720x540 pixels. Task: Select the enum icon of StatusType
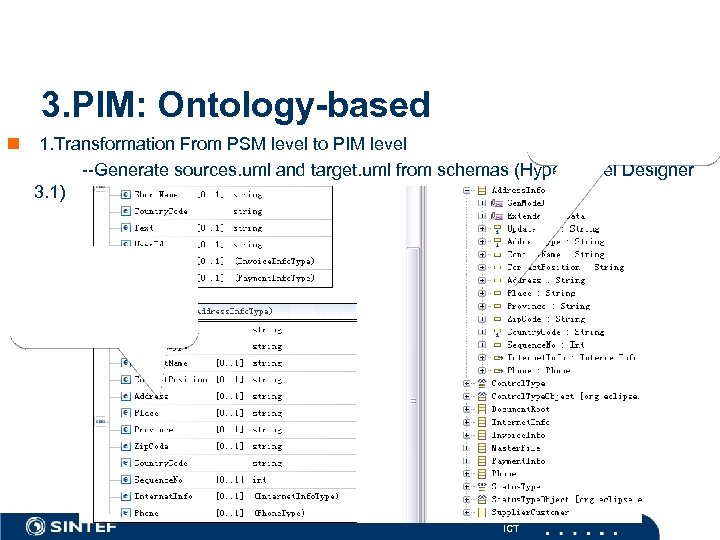click(x=482, y=486)
